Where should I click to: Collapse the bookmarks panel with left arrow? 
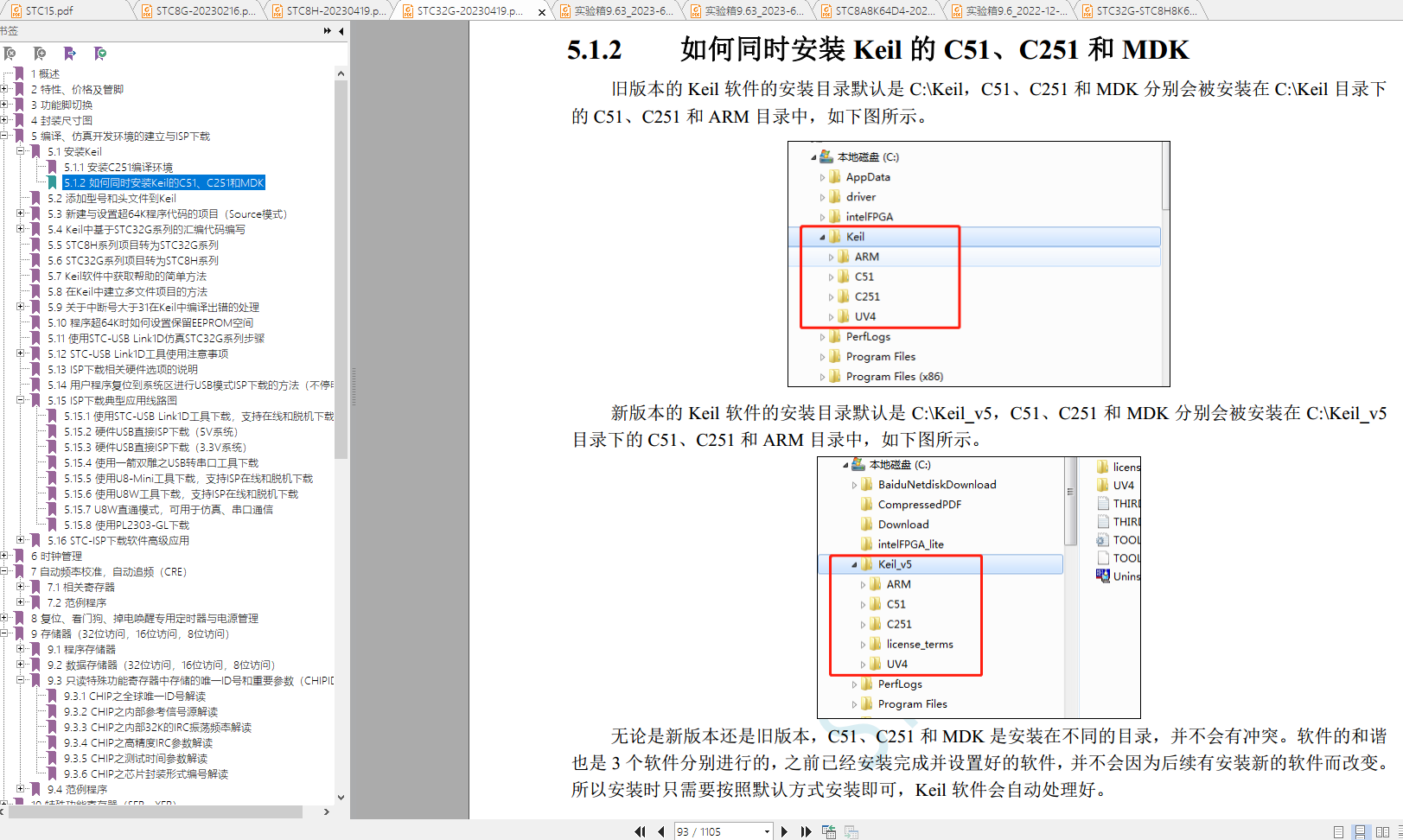341,31
